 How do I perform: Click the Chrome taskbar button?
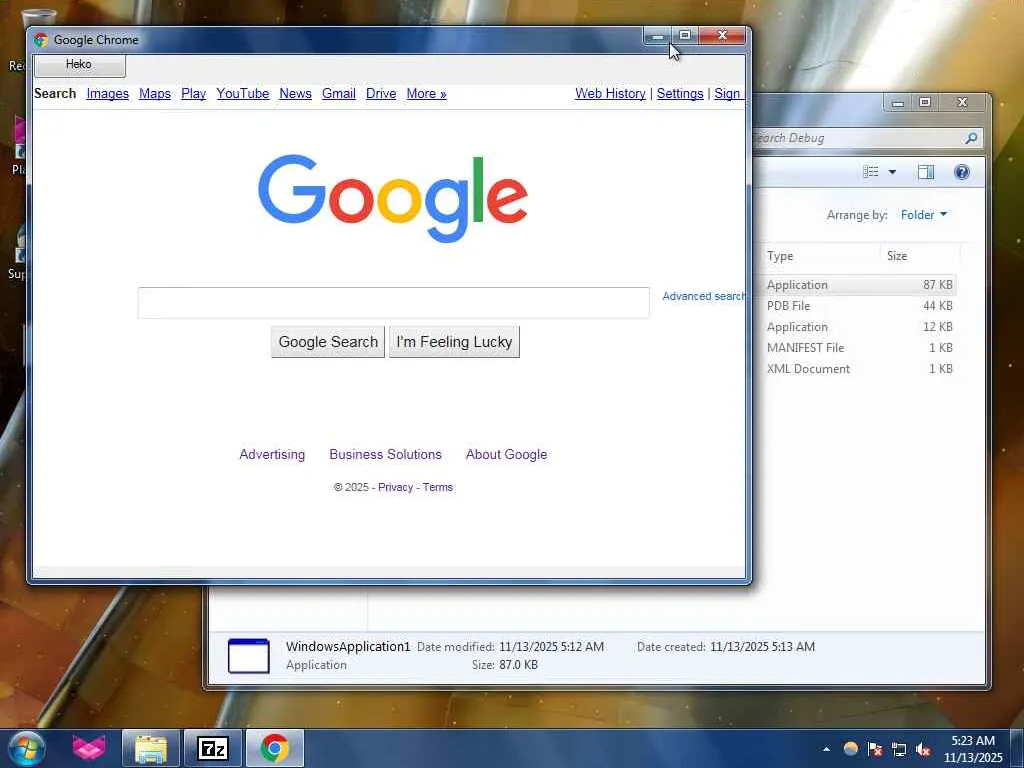[275, 748]
